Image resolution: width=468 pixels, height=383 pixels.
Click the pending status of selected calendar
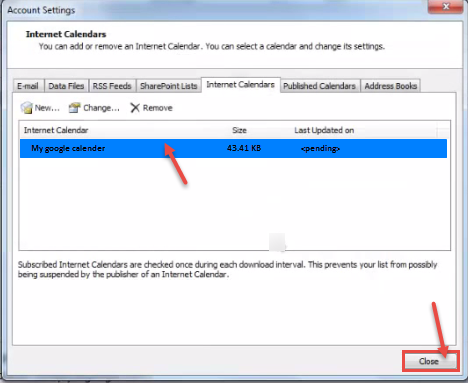[320, 148]
